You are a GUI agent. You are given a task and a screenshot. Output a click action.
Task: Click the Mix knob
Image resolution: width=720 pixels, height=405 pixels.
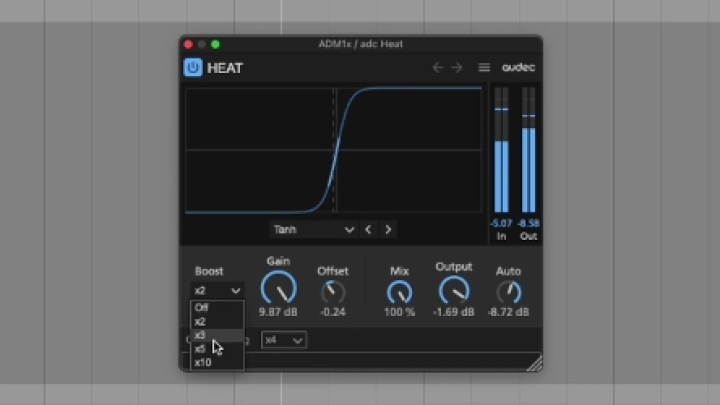pos(399,292)
